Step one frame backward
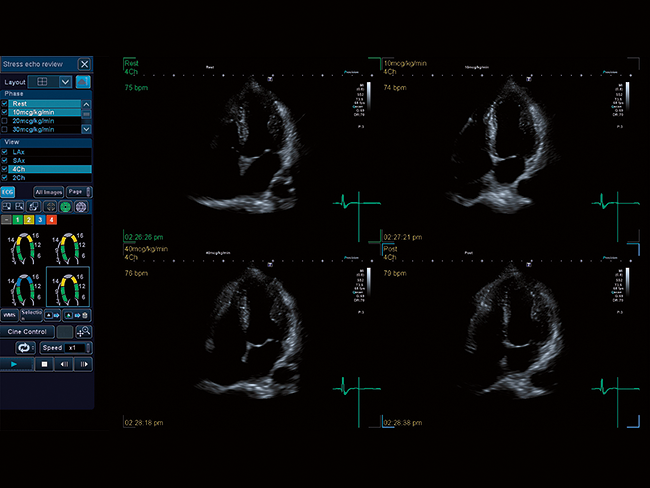 [64, 364]
